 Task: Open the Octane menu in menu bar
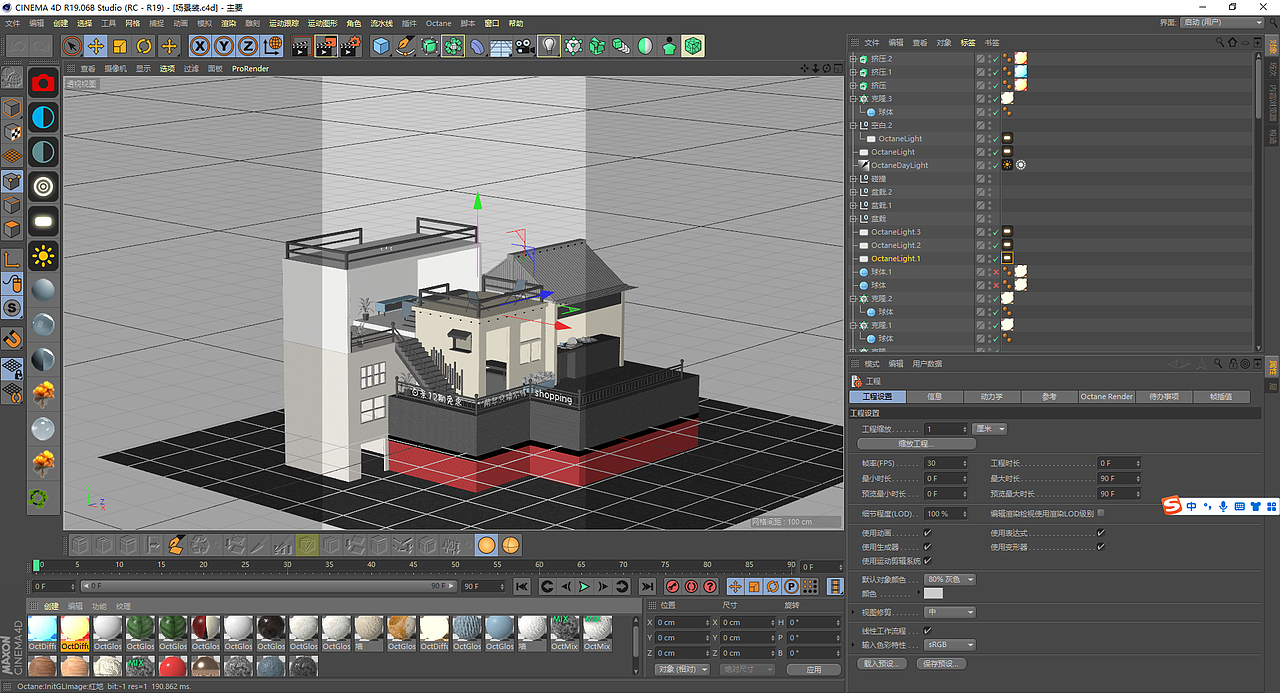pos(438,23)
